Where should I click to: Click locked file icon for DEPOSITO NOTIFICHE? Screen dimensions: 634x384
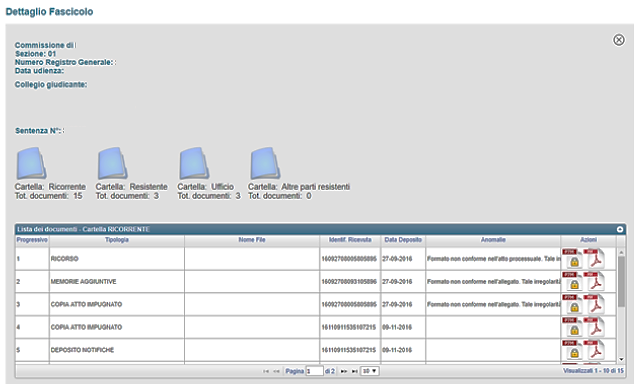[572, 350]
